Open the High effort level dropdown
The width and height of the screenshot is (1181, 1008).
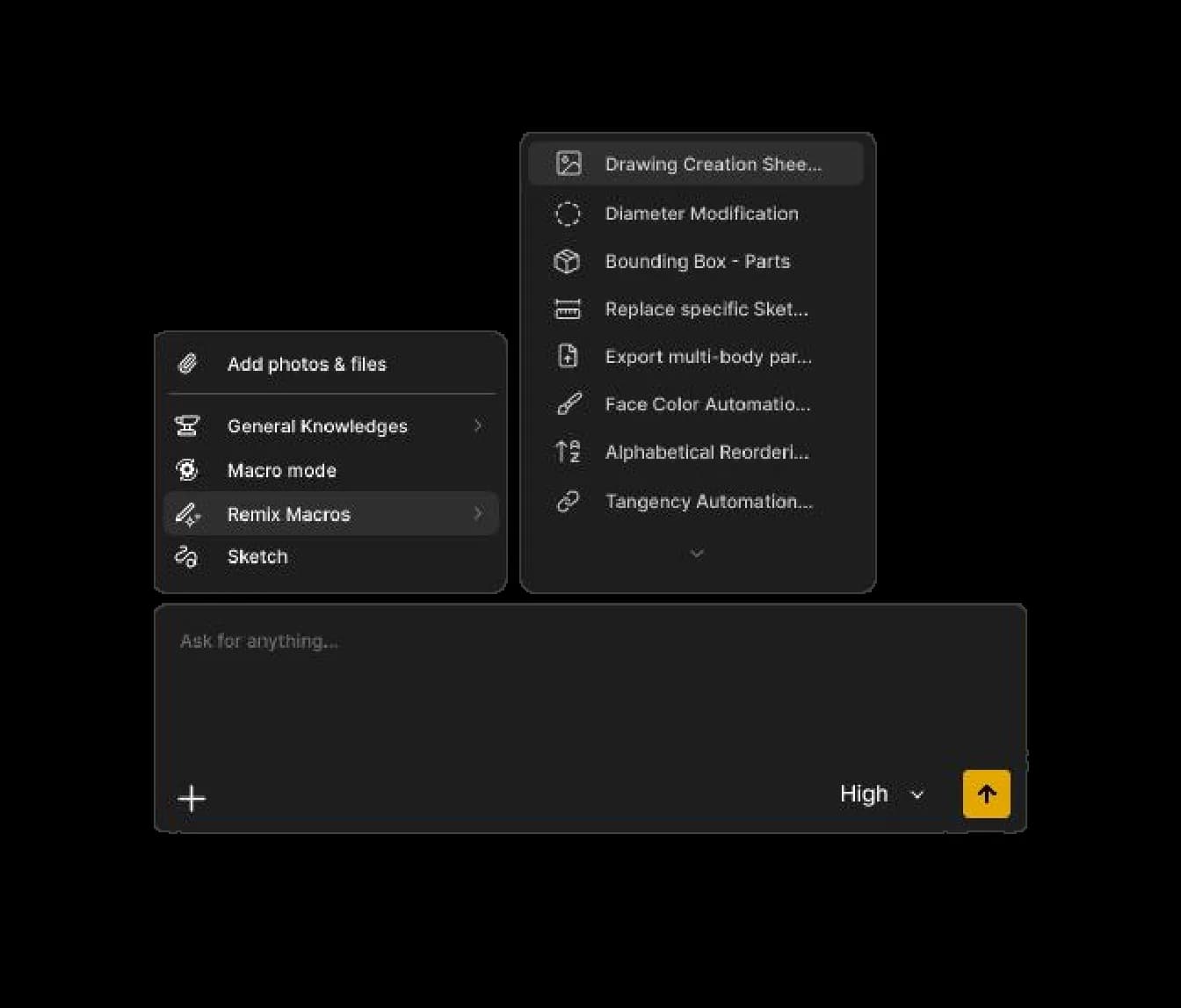pyautogui.click(x=882, y=794)
